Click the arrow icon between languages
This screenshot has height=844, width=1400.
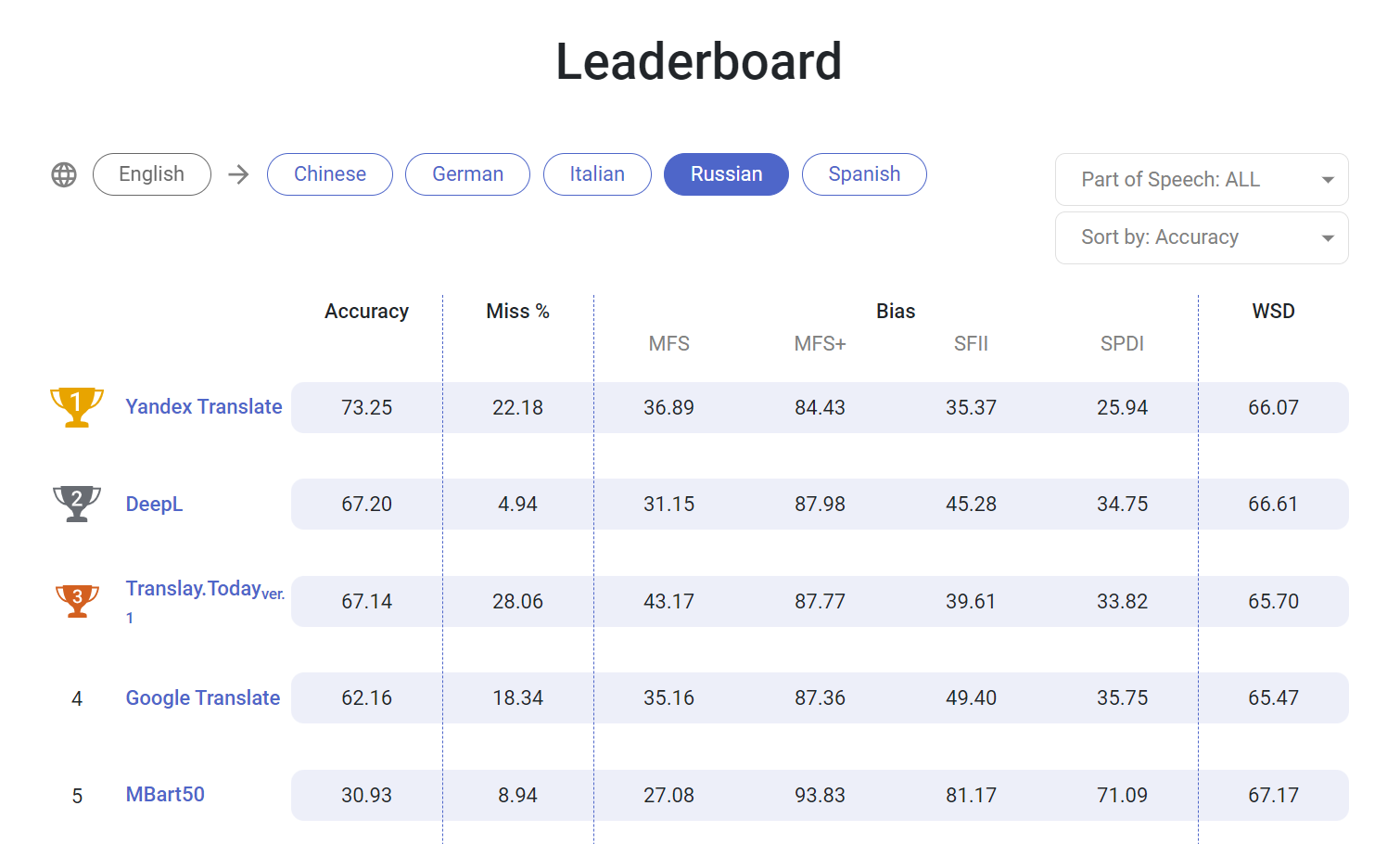pos(239,174)
